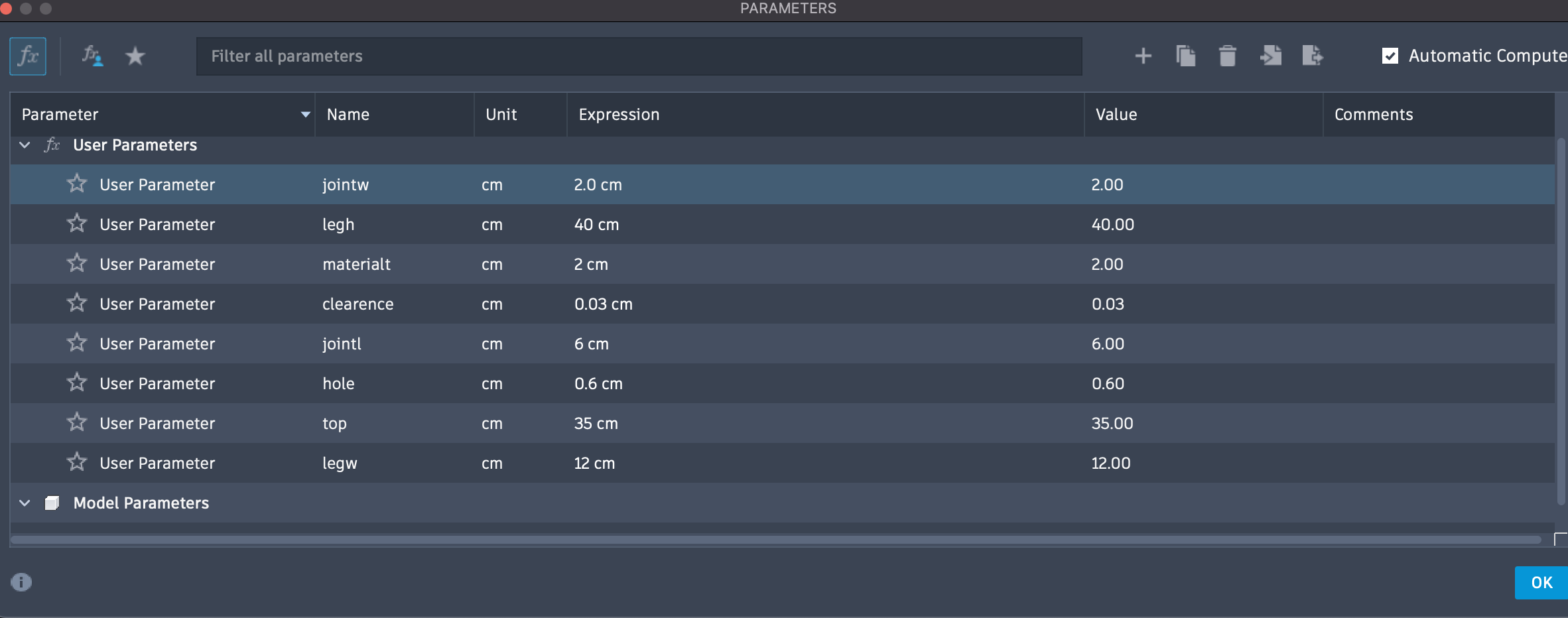
Task: Click the copy parameter icon
Action: [1185, 56]
